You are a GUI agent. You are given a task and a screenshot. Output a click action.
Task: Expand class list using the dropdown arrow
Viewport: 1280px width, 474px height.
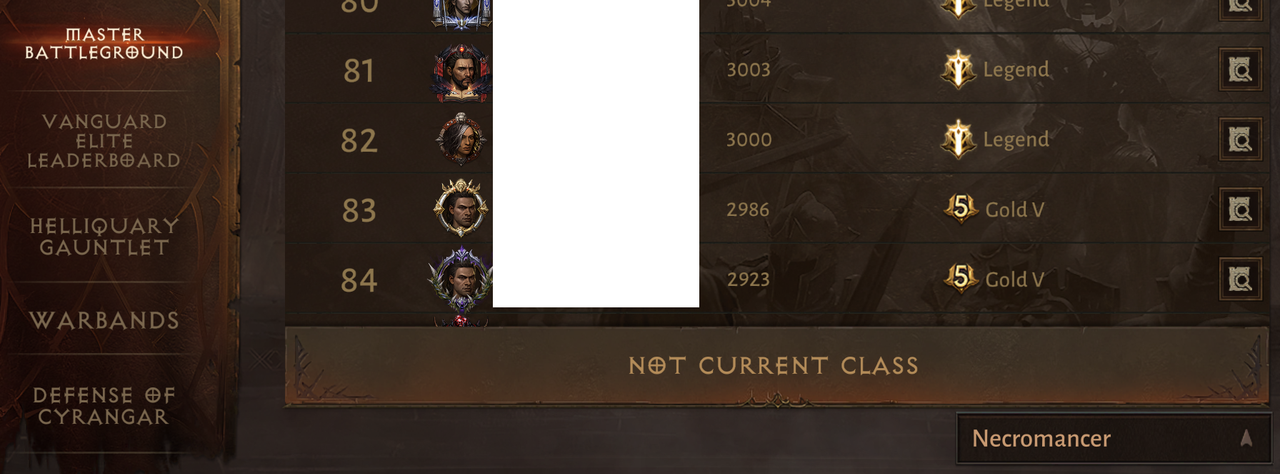point(1246,438)
